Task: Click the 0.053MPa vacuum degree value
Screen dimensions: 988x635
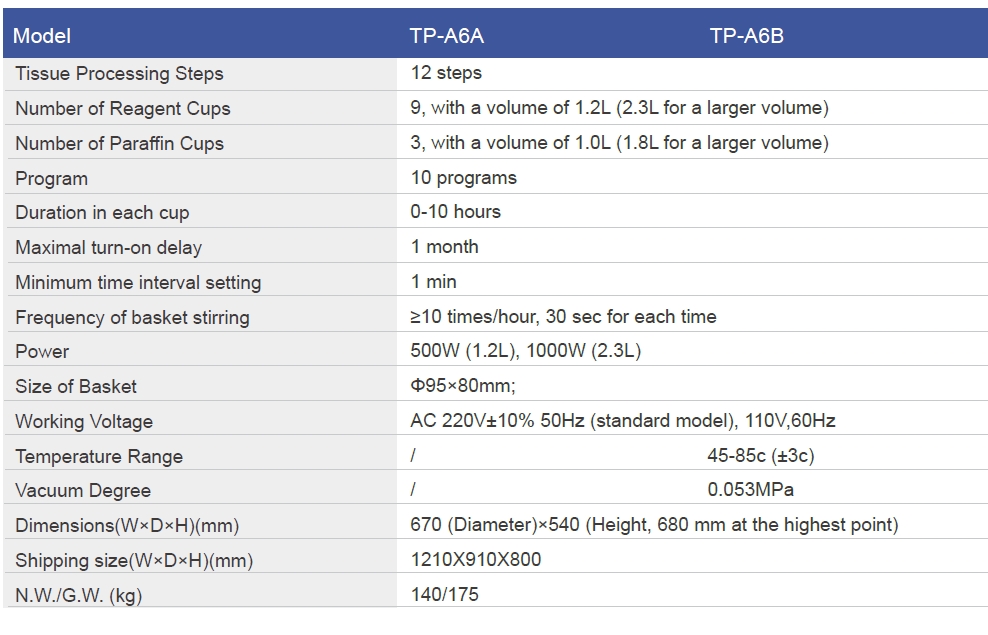Action: (x=750, y=489)
